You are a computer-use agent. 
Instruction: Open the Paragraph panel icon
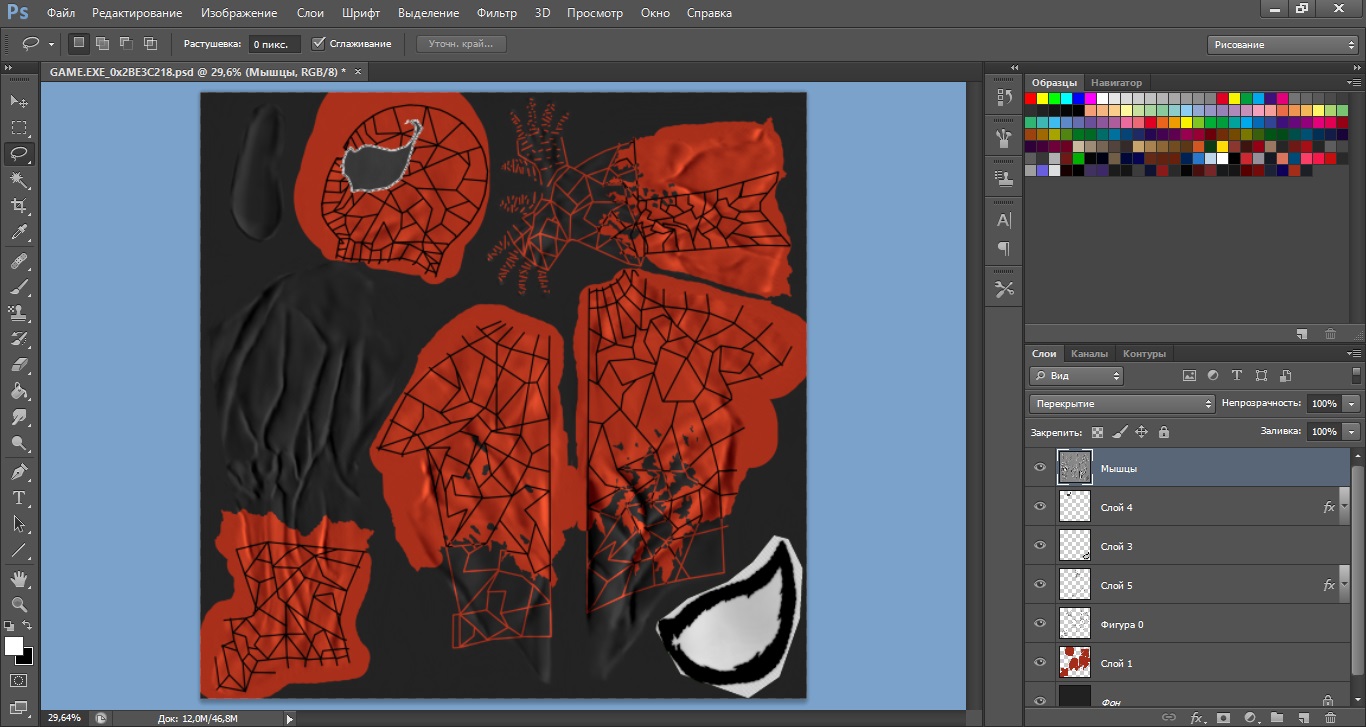[x=1004, y=248]
